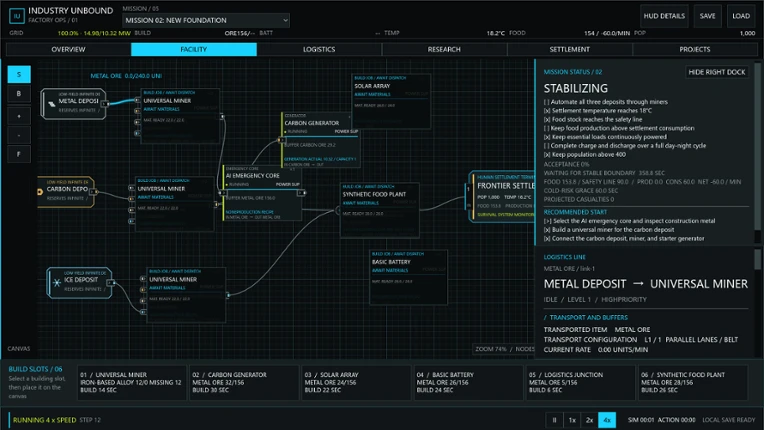
Task: Click the Metal Deposit ore icon
Action: coord(51,104)
